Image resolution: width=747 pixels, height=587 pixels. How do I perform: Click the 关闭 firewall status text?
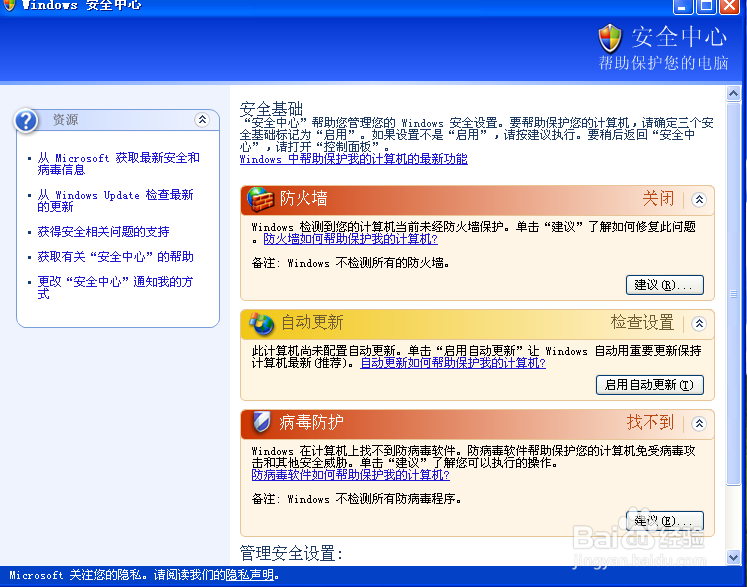658,198
